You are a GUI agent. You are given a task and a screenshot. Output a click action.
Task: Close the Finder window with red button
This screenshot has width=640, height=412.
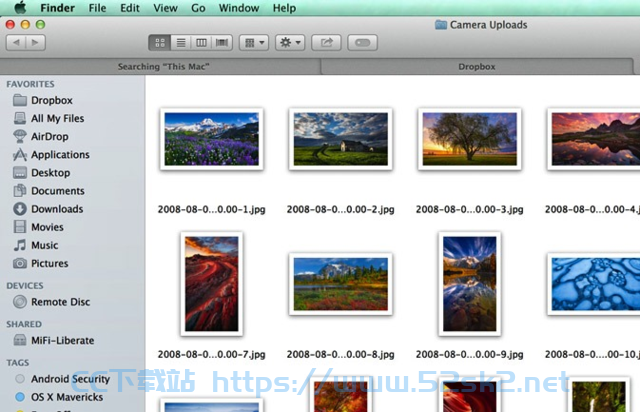click(10, 24)
